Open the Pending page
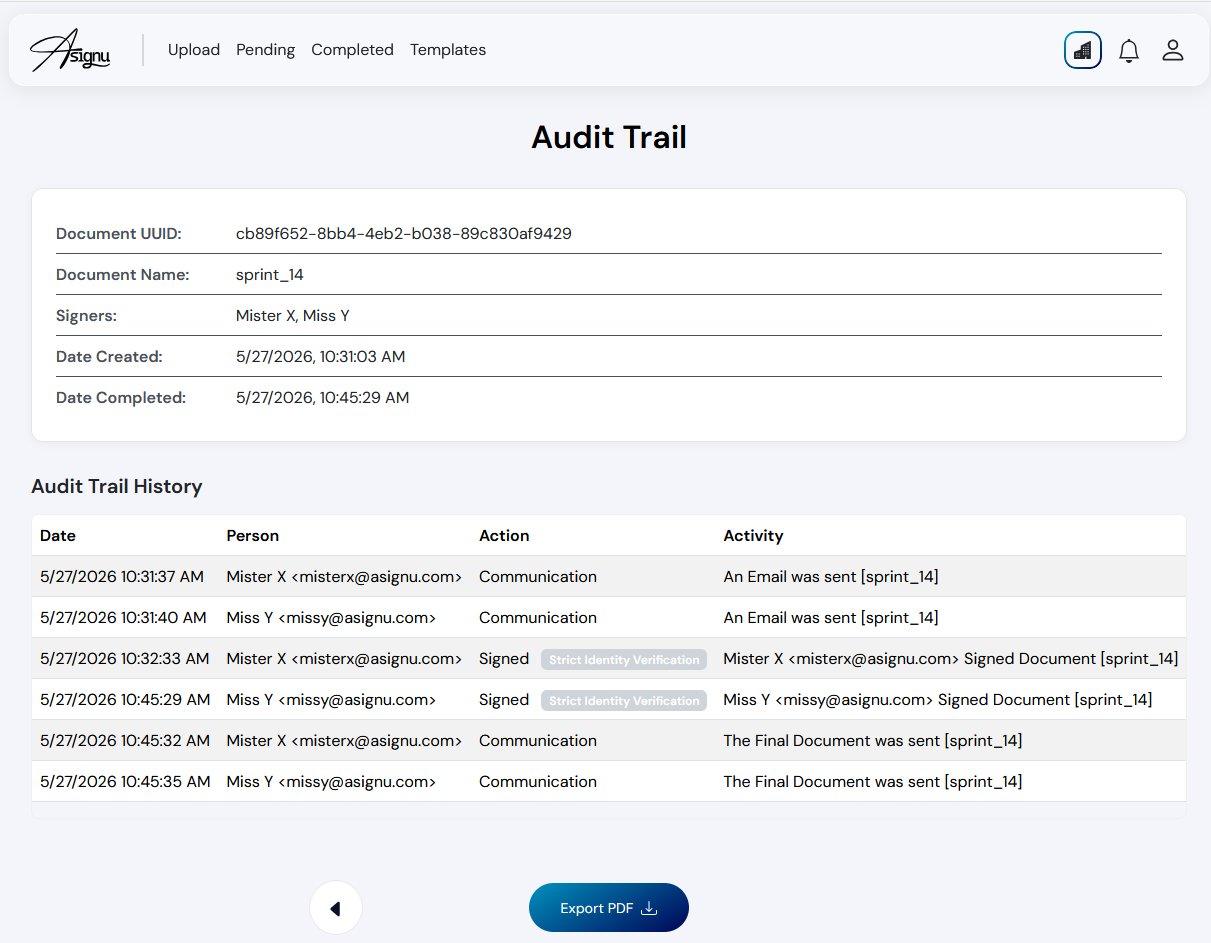Viewport: 1211px width, 943px height. tap(265, 50)
